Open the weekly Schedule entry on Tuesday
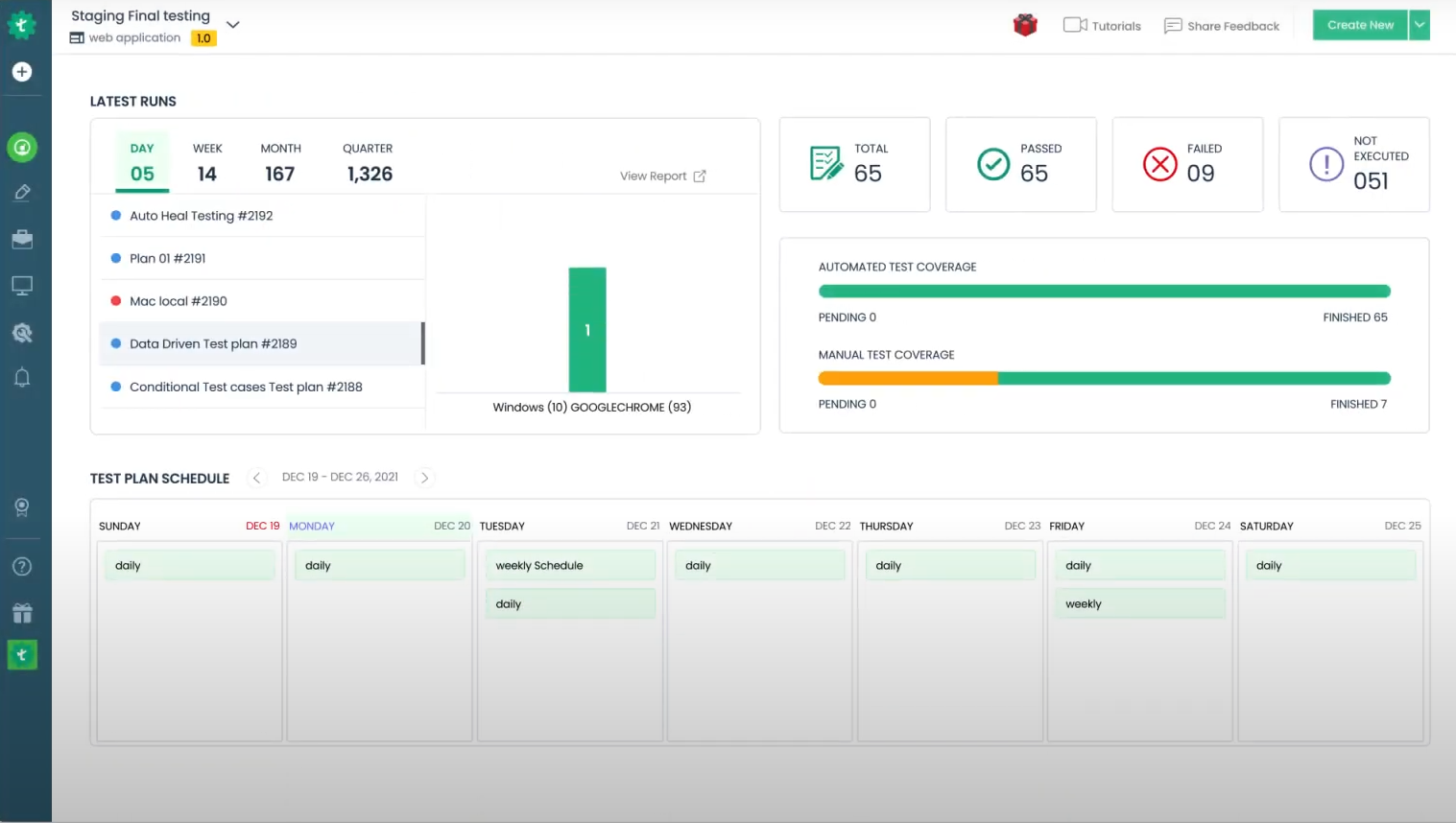This screenshot has height=823, width=1456. pyautogui.click(x=570, y=566)
